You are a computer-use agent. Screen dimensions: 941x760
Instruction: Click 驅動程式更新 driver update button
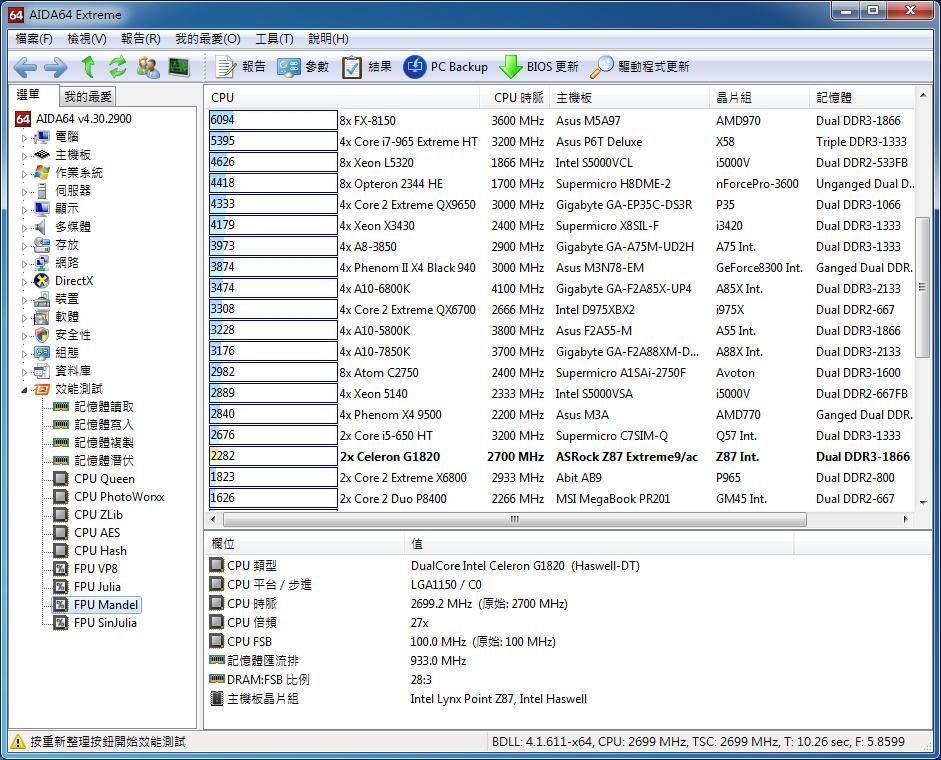(x=640, y=67)
